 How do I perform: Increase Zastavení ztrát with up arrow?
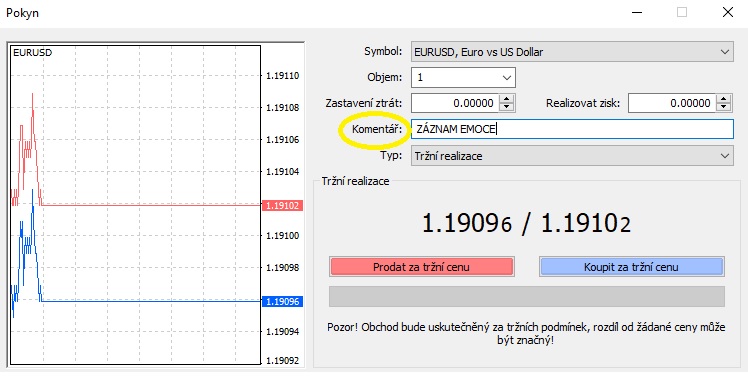pyautogui.click(x=507, y=99)
